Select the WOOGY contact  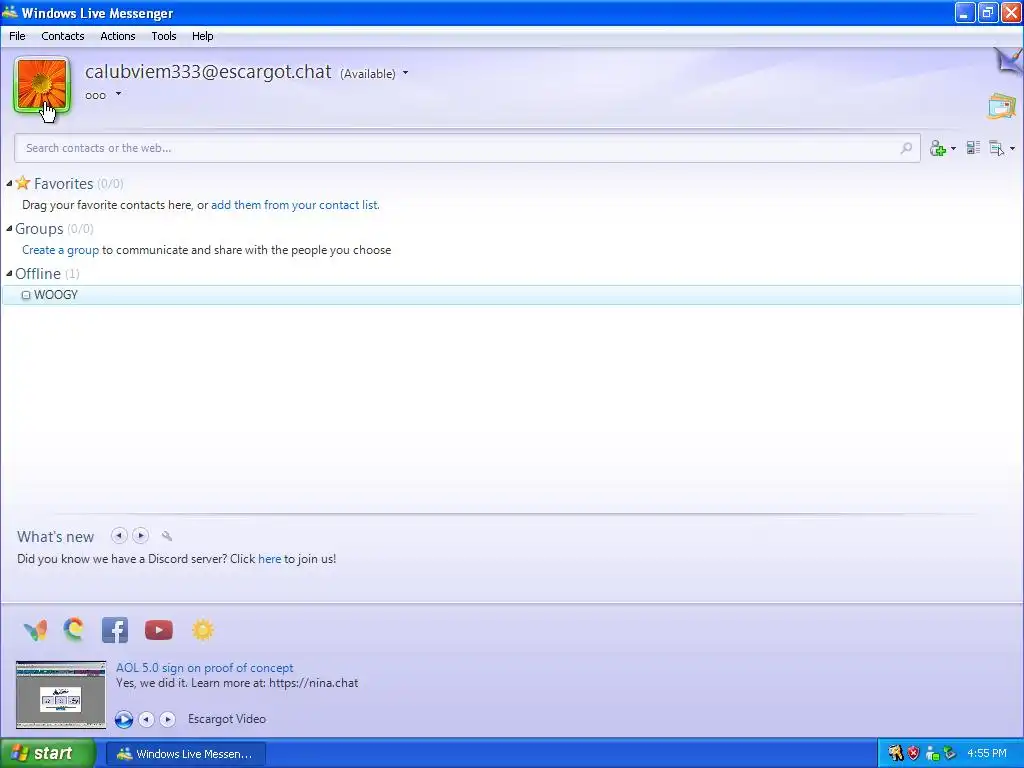pyautogui.click(x=511, y=295)
